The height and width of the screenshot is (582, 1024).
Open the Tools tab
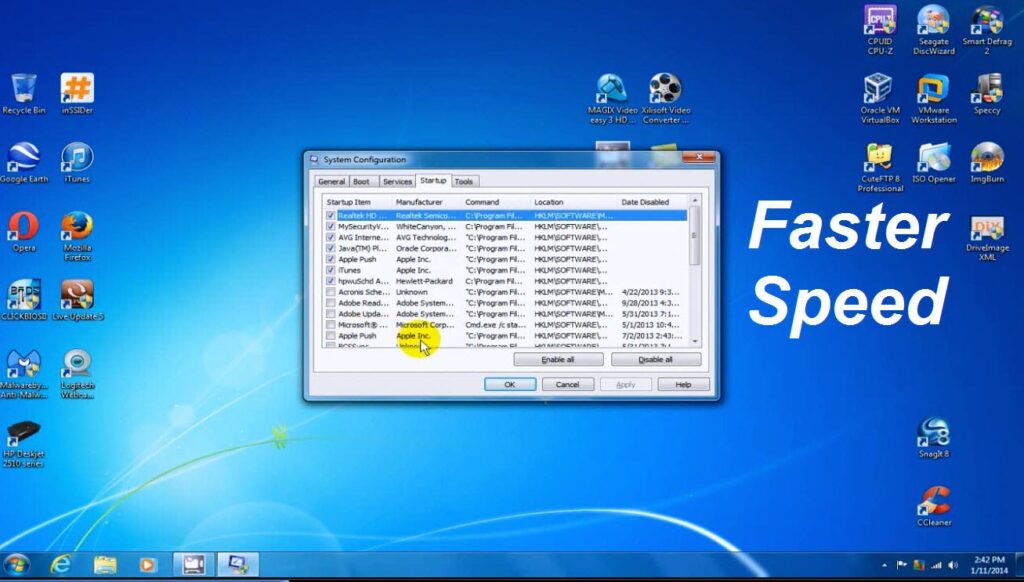coord(464,182)
